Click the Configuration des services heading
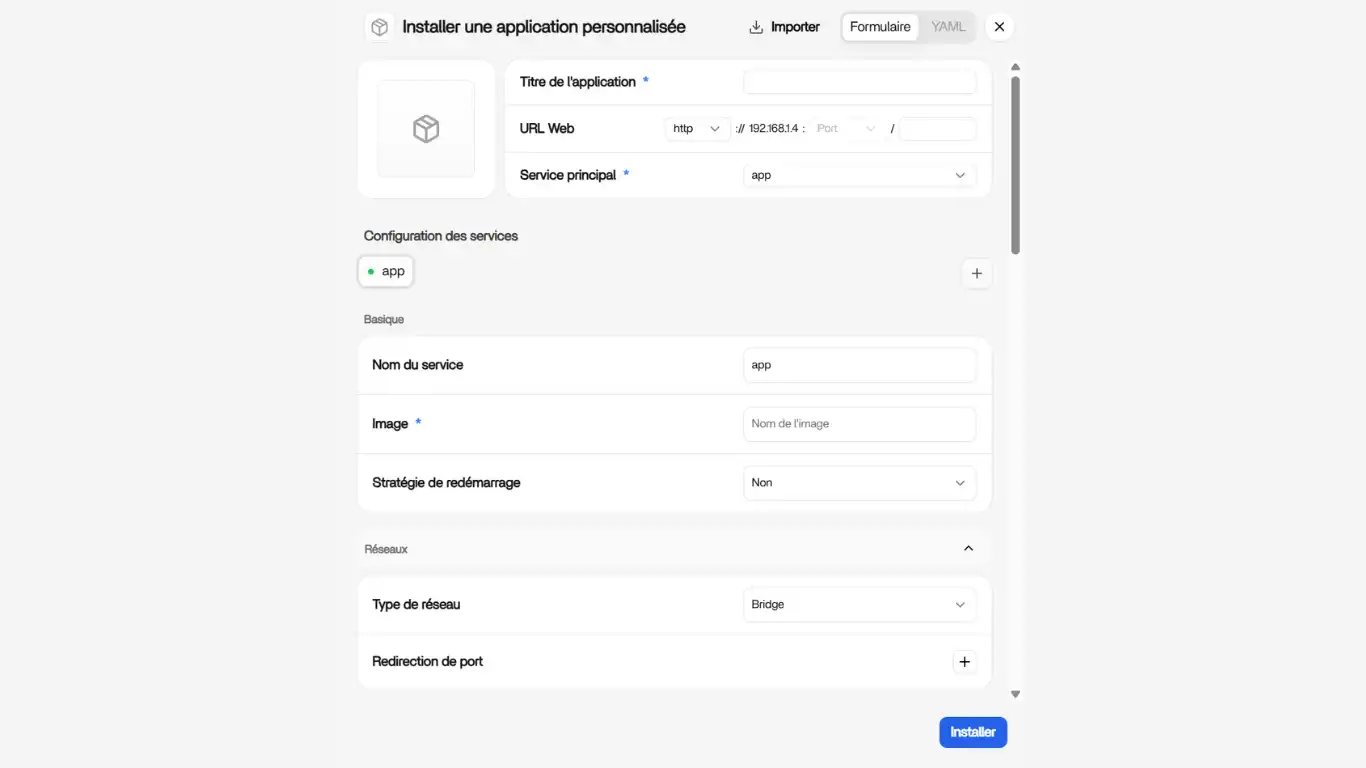Viewport: 1366px width, 768px height. click(441, 236)
